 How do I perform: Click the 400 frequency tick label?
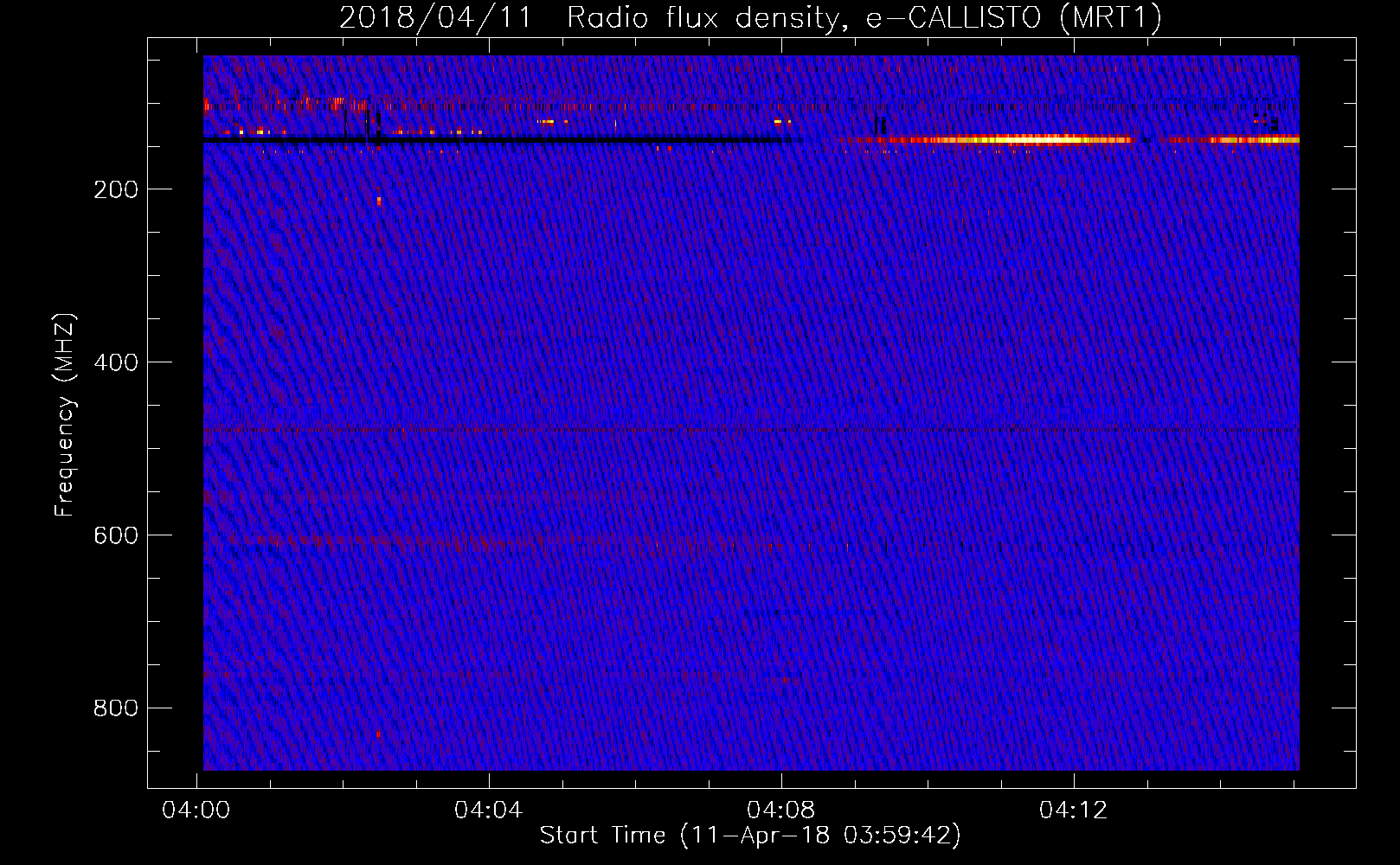point(116,362)
